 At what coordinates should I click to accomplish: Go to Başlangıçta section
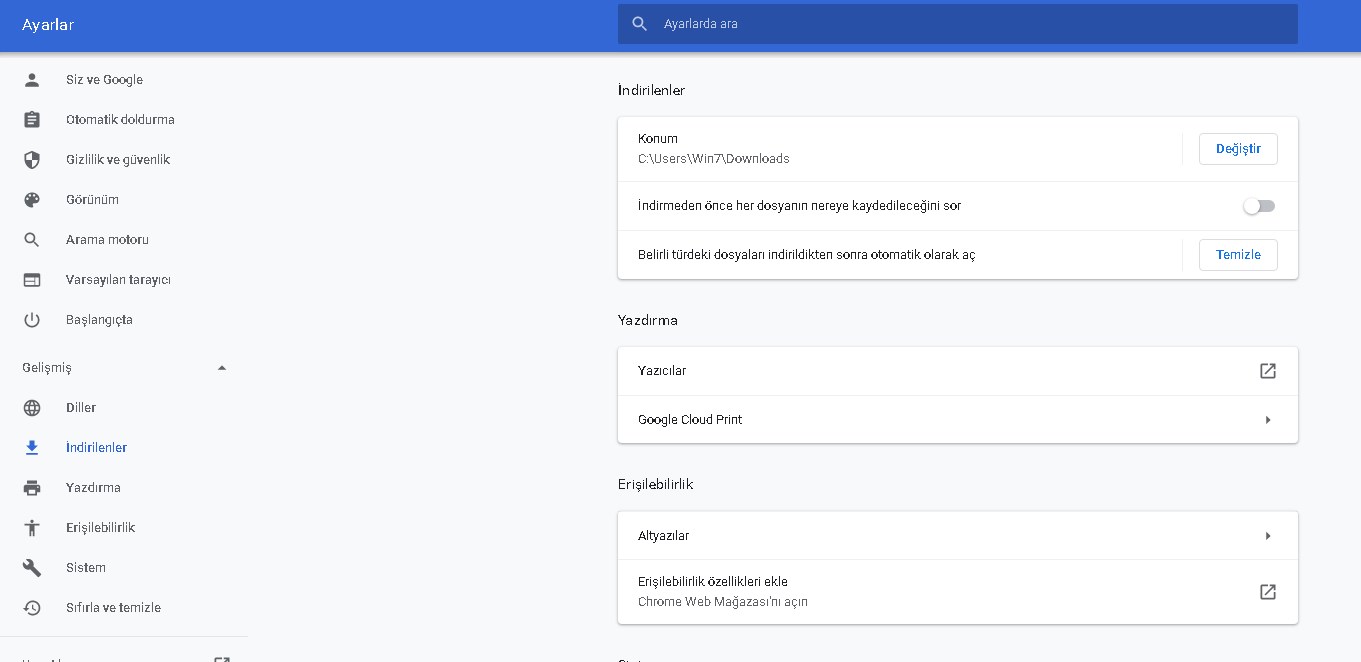click(x=99, y=320)
